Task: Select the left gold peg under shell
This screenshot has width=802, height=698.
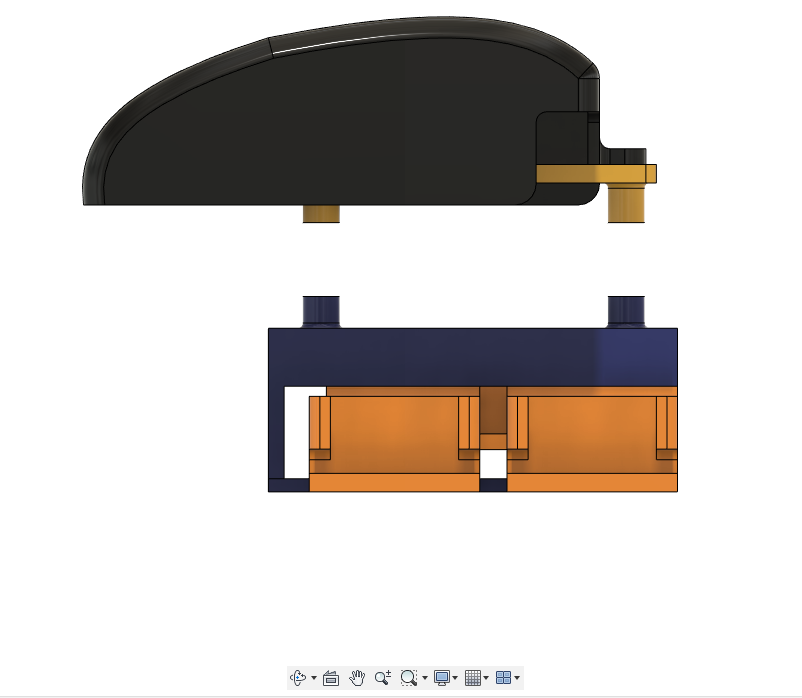Action: [321, 214]
